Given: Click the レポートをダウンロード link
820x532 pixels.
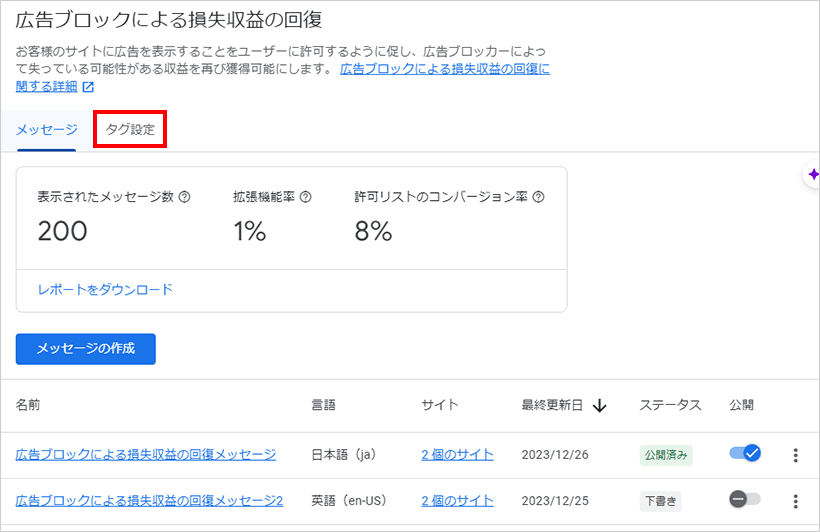Looking at the screenshot, I should [105, 290].
